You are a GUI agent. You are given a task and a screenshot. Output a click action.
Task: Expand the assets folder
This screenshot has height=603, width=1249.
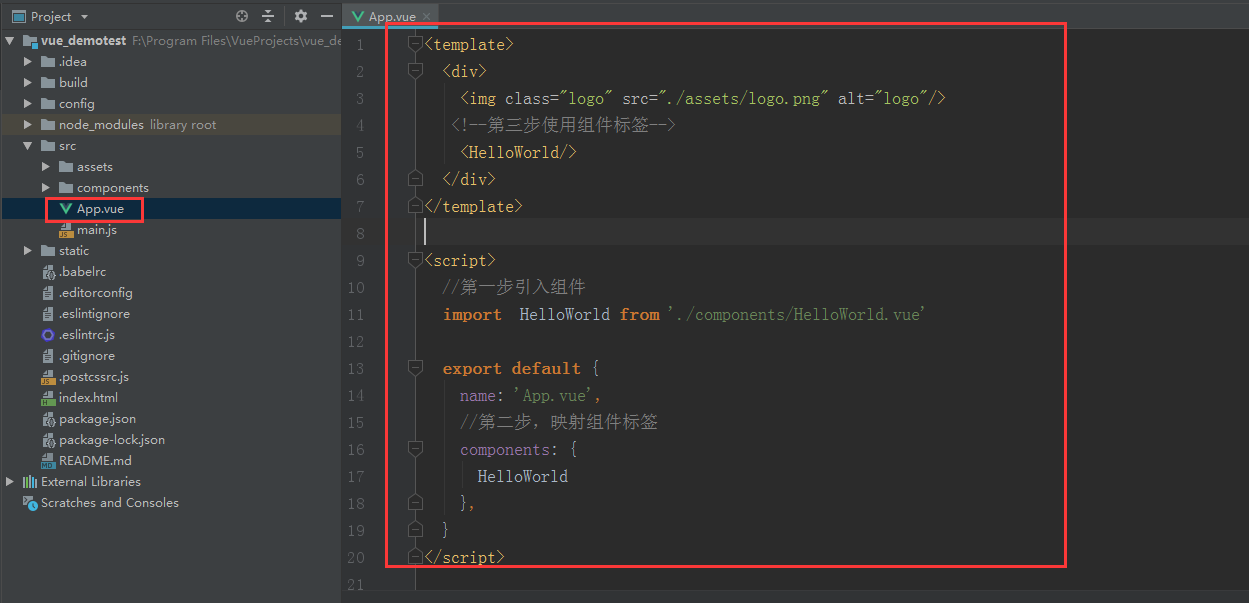click(46, 167)
